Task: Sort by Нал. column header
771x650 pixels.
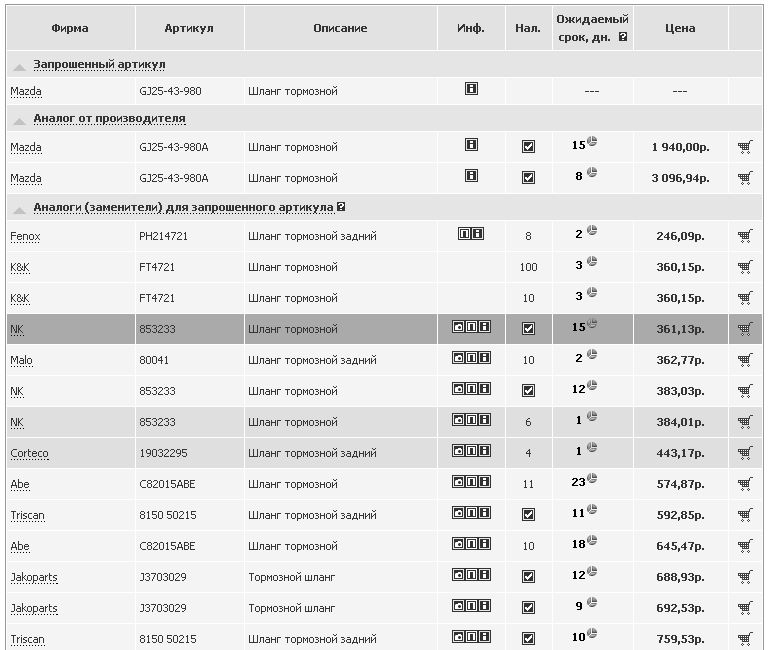Action: [x=528, y=28]
